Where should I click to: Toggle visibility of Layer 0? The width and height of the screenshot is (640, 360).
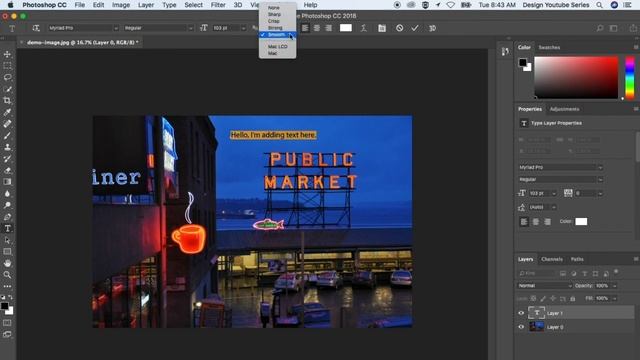click(x=521, y=327)
